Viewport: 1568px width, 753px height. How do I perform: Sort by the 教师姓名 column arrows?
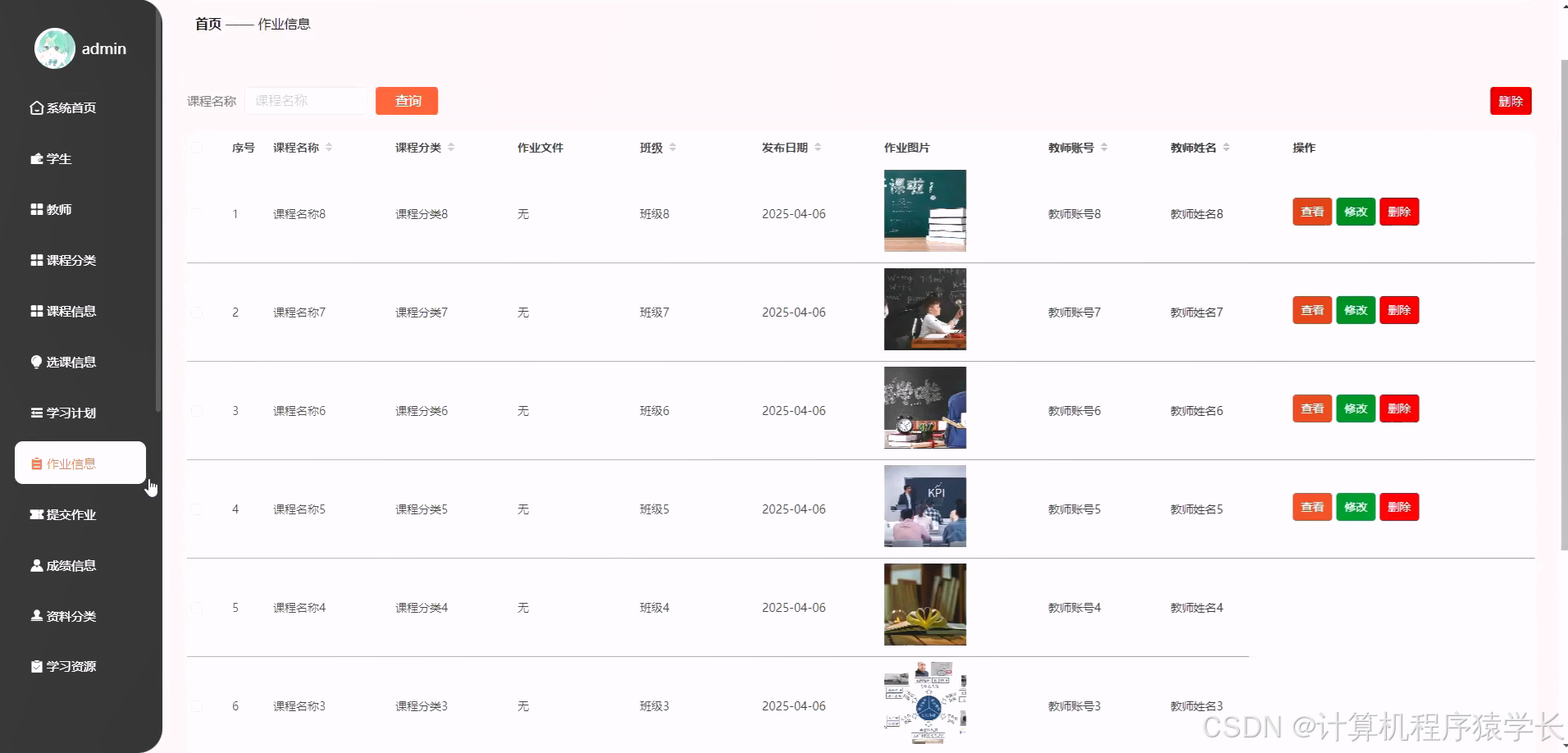click(1226, 148)
